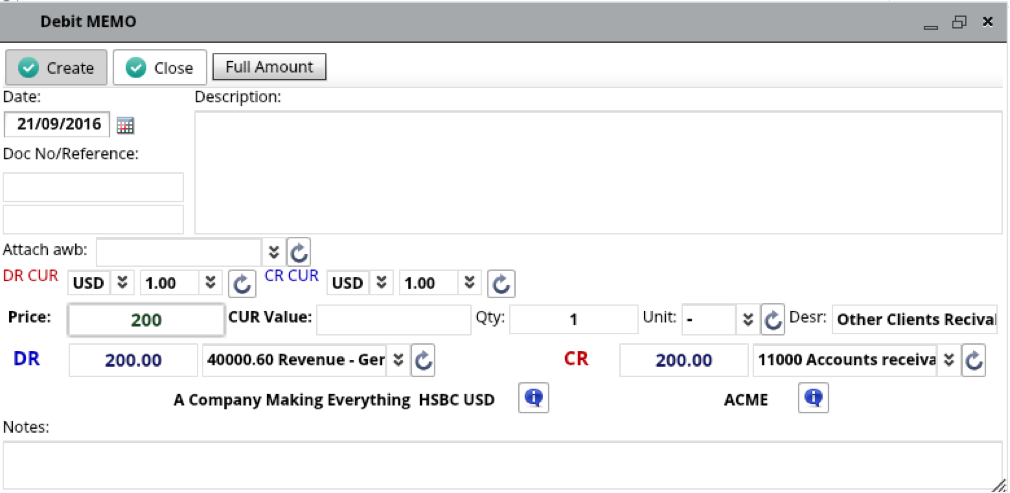Show info for ACME client
The width and height of the screenshot is (1010, 493).
[813, 399]
